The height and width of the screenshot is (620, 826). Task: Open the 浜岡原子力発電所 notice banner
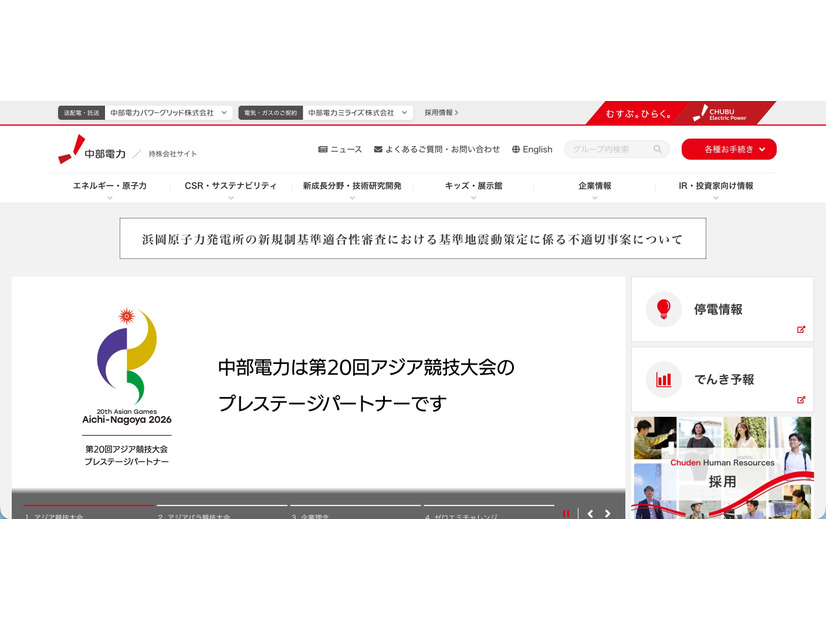pyautogui.click(x=412, y=239)
